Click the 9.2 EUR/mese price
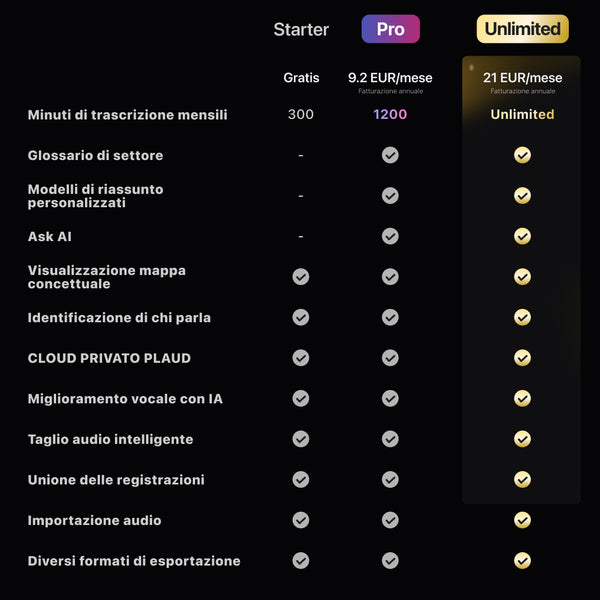 tap(390, 78)
